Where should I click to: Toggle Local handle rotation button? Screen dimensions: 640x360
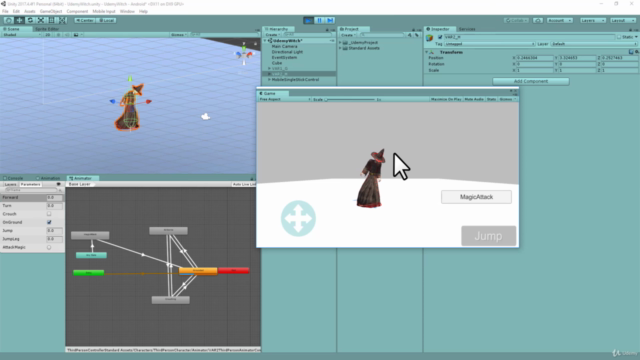[107, 20]
